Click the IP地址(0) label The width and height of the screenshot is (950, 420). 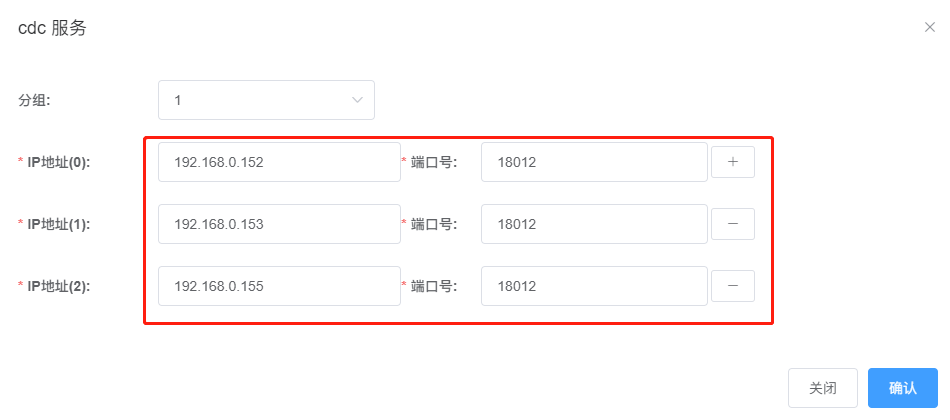tap(58, 162)
